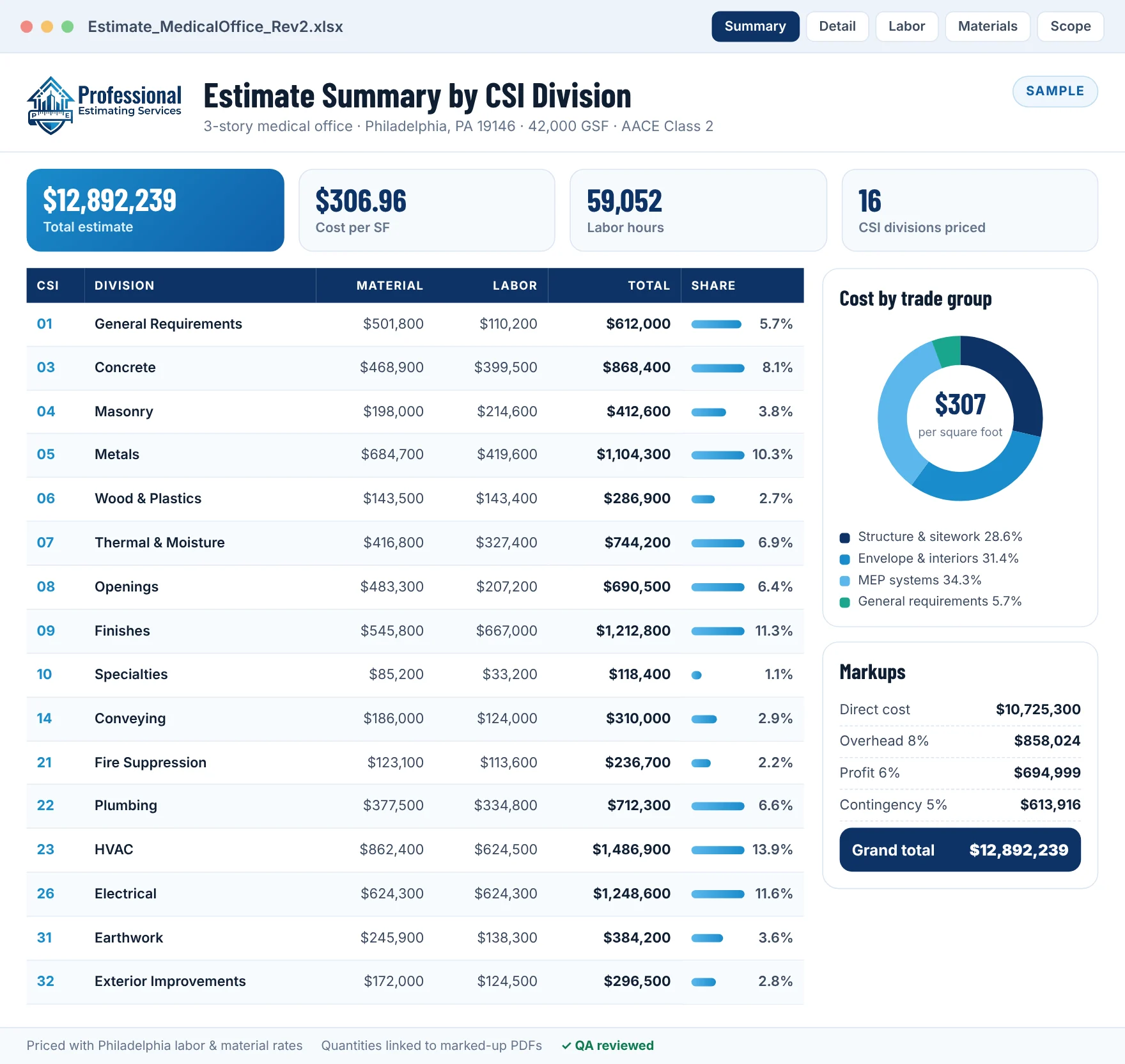1125x1064 pixels.
Task: Click the Grand total $12,892,239 bar
Action: click(x=960, y=850)
